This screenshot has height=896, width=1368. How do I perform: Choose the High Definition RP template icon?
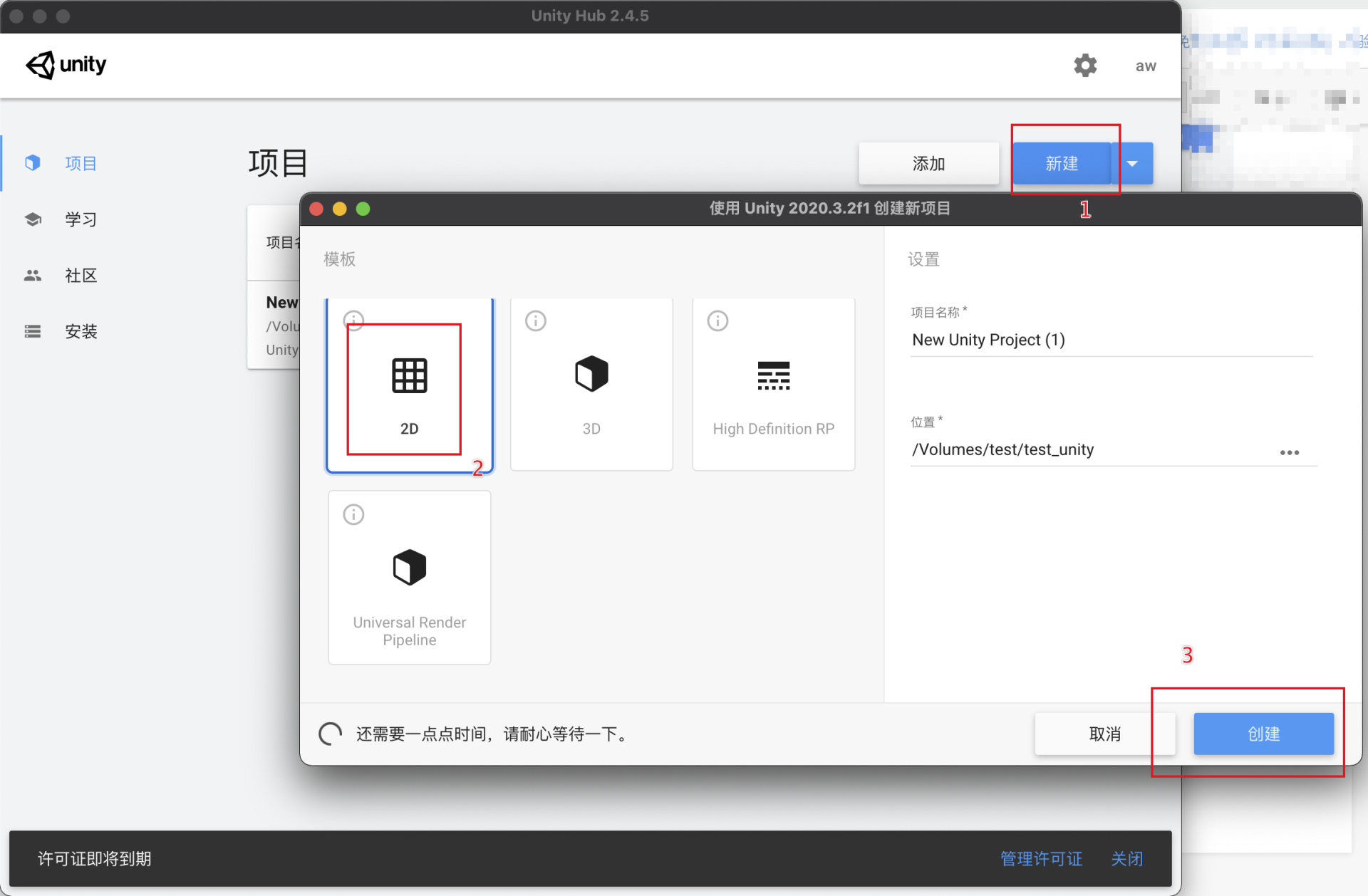pos(774,375)
